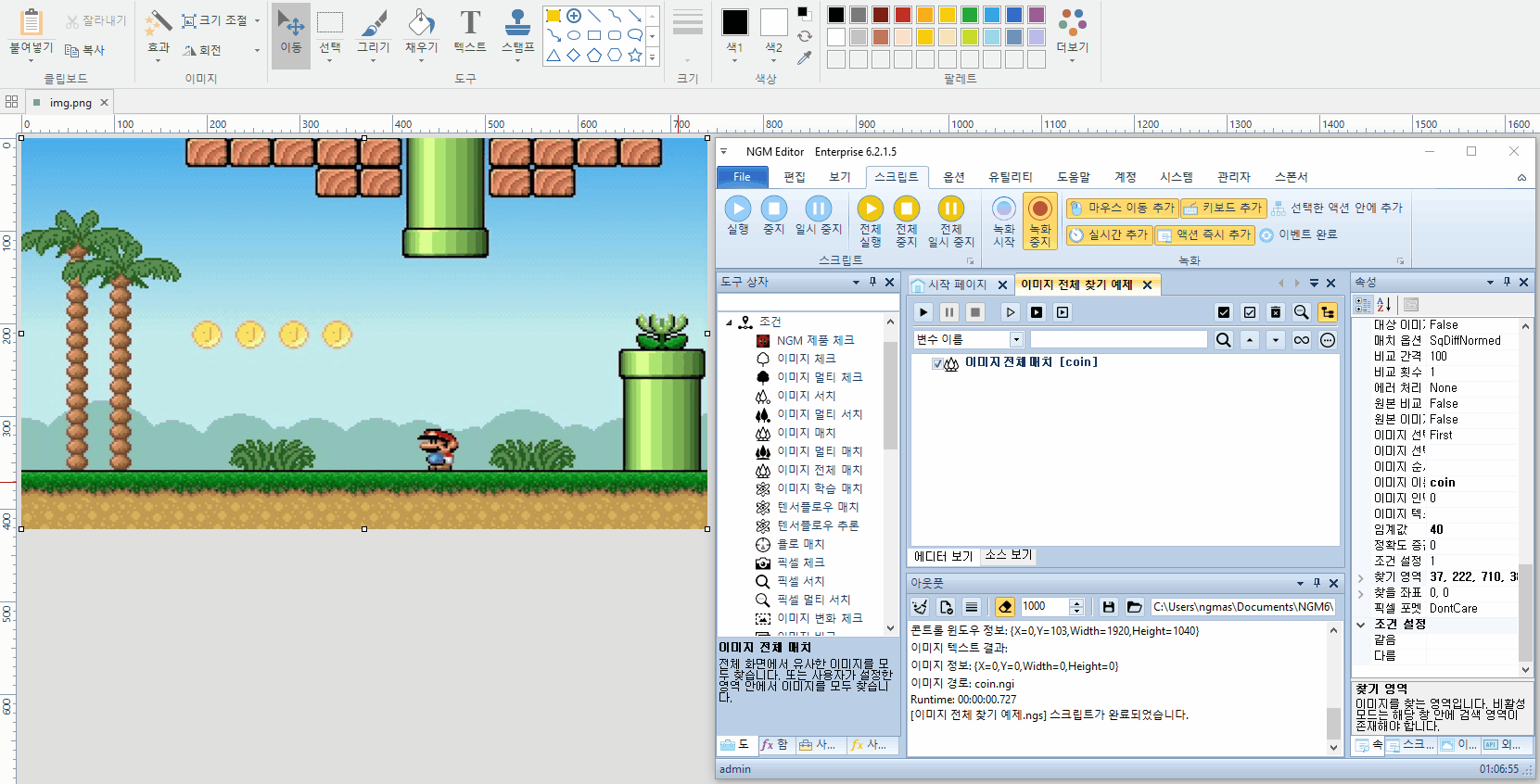Click 이벤트 완료 button
The height and width of the screenshot is (784, 1540).
pyautogui.click(x=1298, y=235)
